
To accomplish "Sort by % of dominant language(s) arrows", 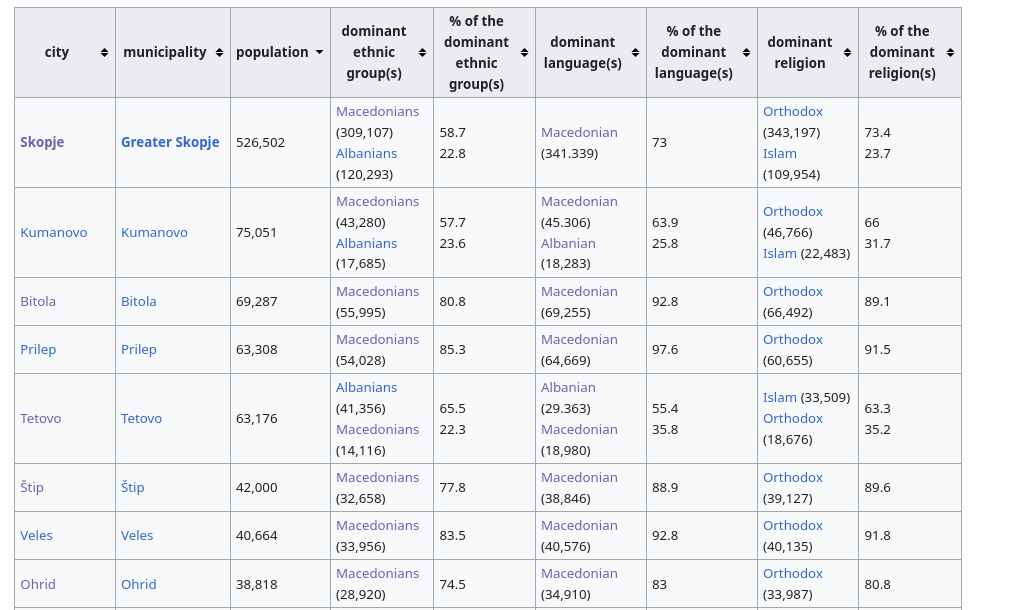I will pos(747,53).
